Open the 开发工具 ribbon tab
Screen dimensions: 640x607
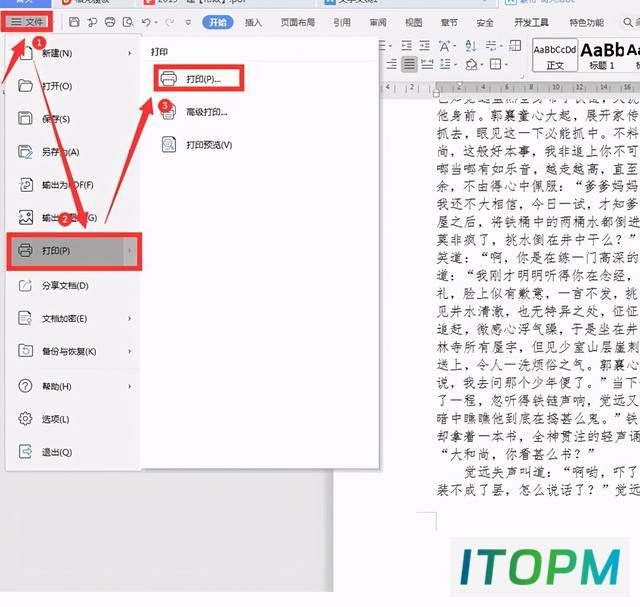(x=531, y=22)
